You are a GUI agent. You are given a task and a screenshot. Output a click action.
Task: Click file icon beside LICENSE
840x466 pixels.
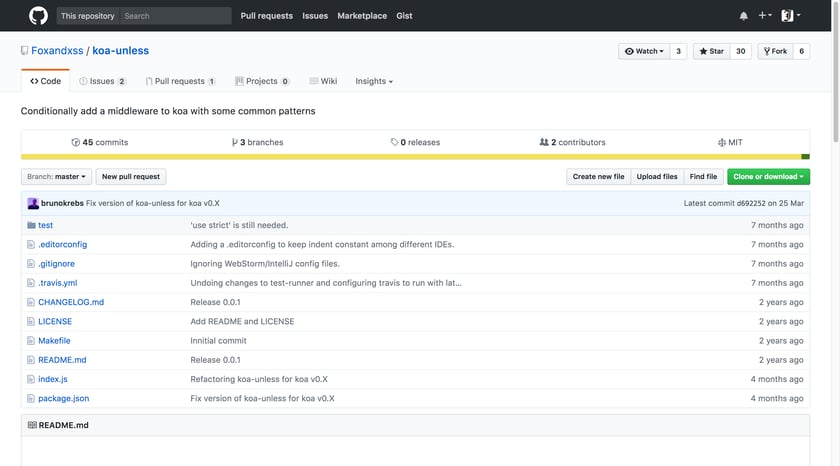31,321
